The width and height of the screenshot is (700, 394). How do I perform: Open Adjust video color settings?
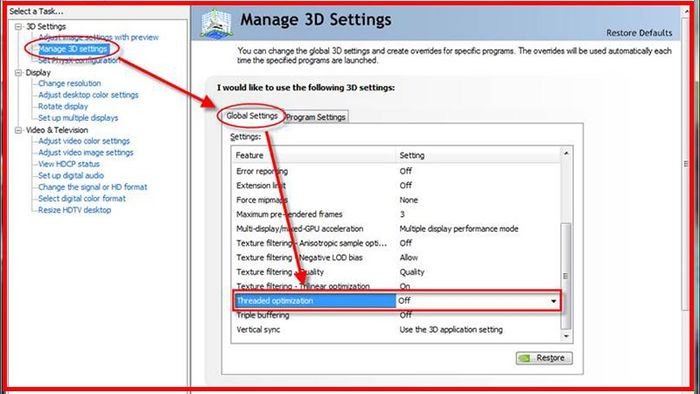point(84,141)
